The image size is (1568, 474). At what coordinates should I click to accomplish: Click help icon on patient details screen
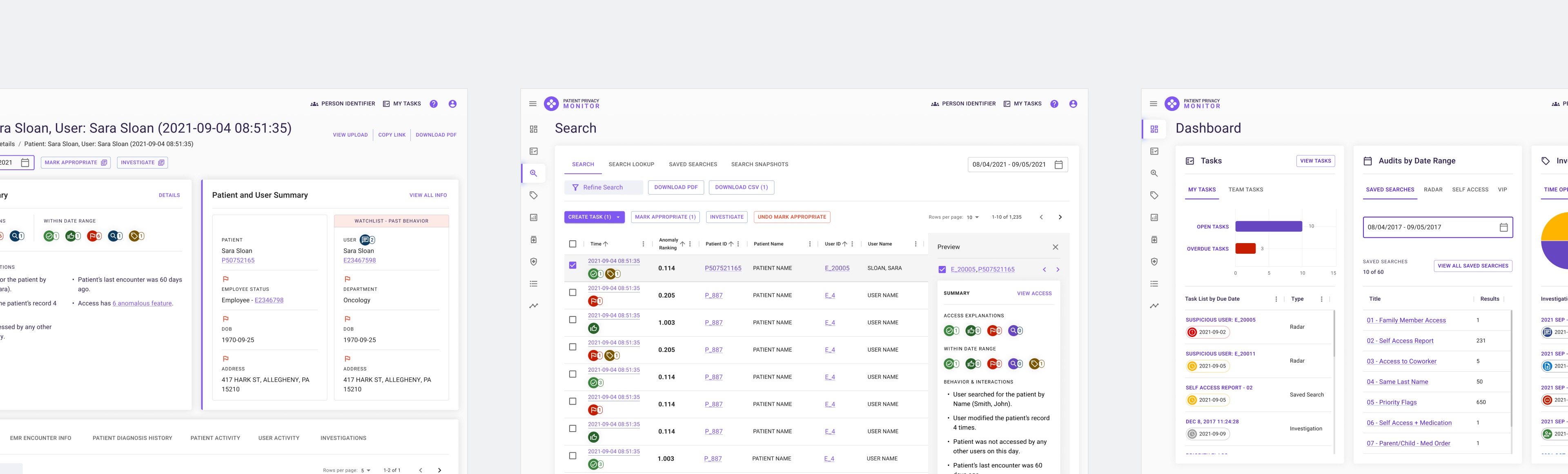click(x=433, y=104)
